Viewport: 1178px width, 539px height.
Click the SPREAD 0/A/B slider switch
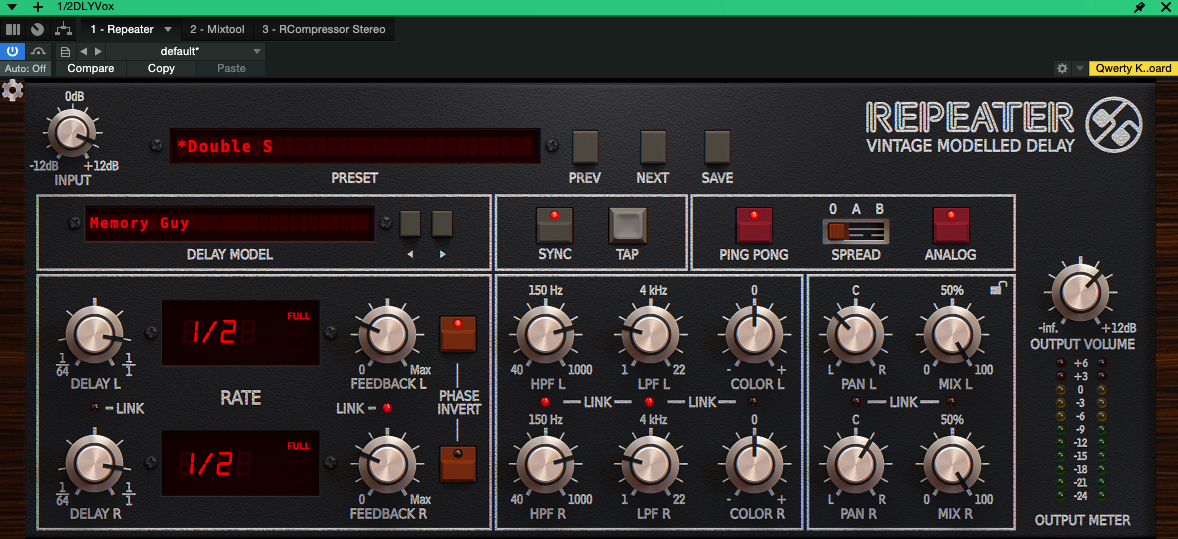(855, 232)
